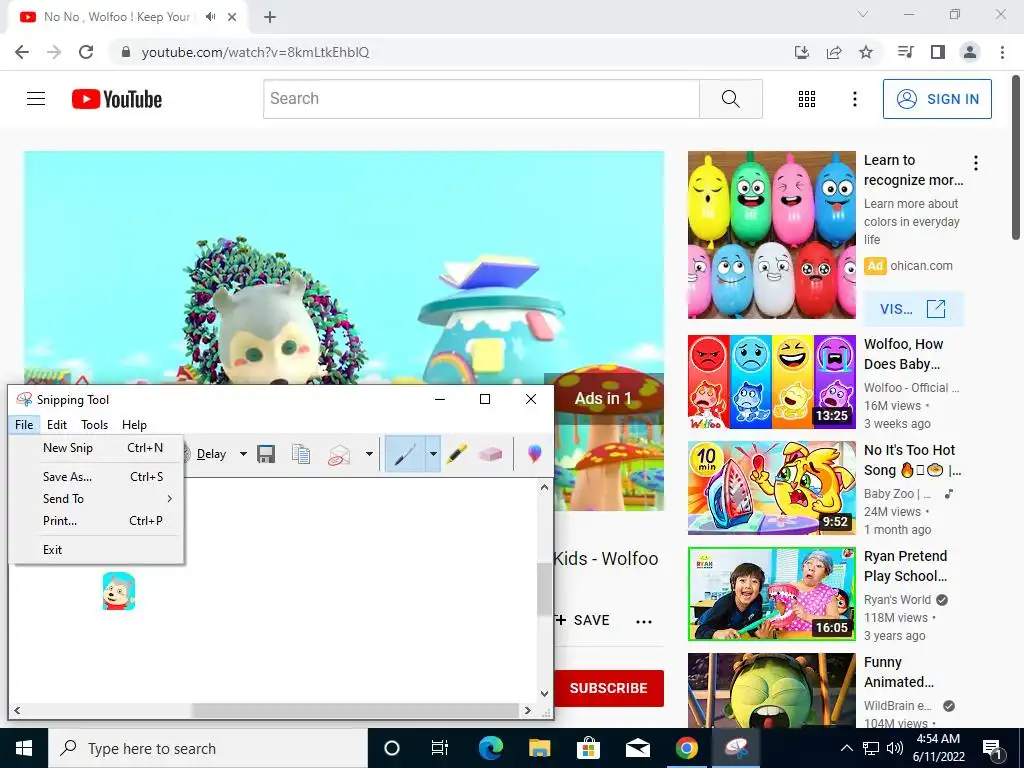Open the Windows Start menu
The height and width of the screenshot is (768, 1024).
[x=24, y=748]
